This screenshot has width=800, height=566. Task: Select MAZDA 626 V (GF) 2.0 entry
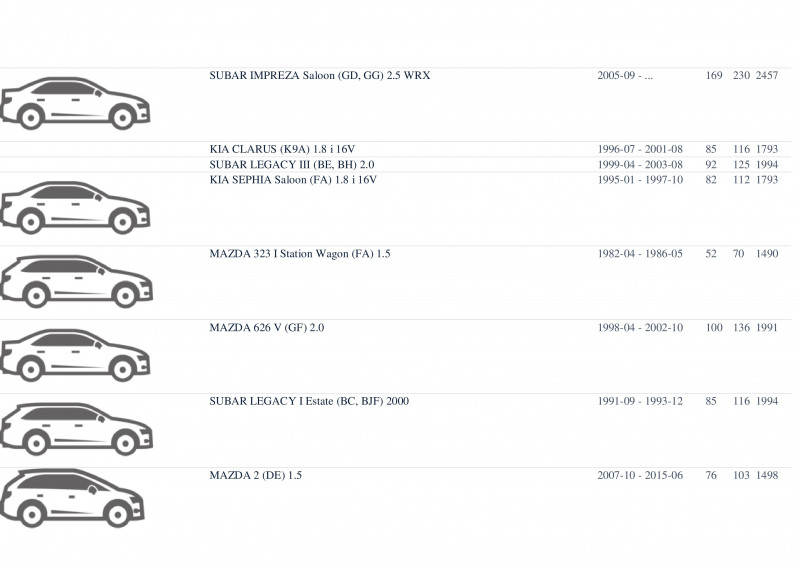tap(267, 328)
